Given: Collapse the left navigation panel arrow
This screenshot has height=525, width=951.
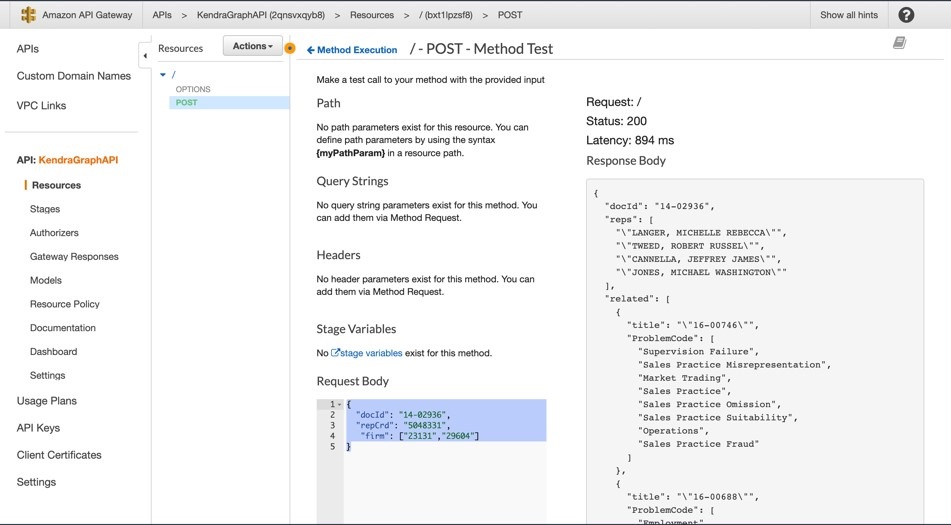Looking at the screenshot, I should 144,56.
